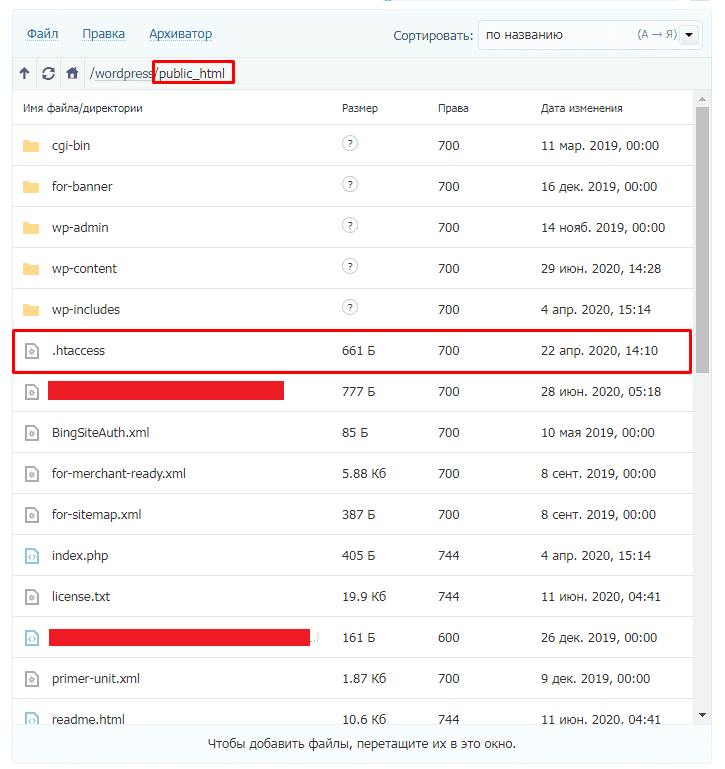The height and width of the screenshot is (769, 725).
Task: Click the index.php file icon
Action: tap(32, 556)
